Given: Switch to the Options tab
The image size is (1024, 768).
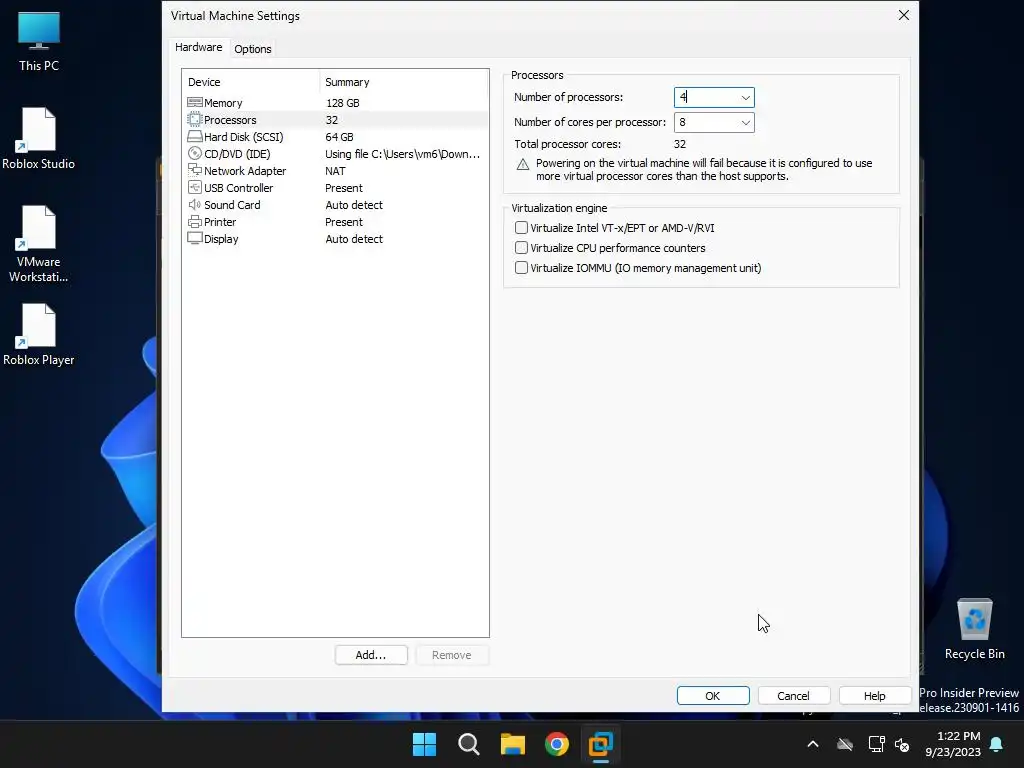Looking at the screenshot, I should 253,49.
